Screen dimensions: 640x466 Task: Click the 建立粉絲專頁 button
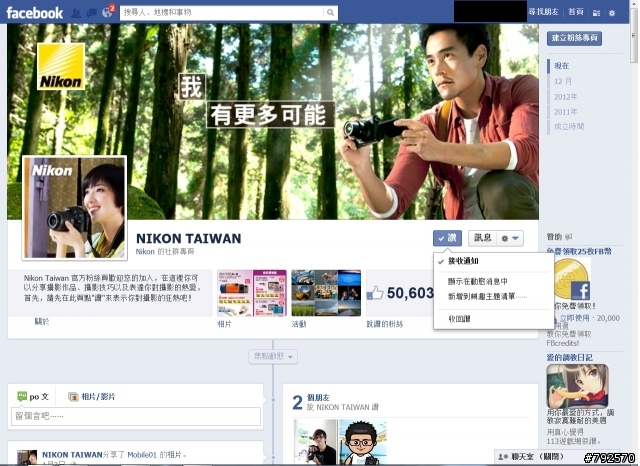point(574,38)
